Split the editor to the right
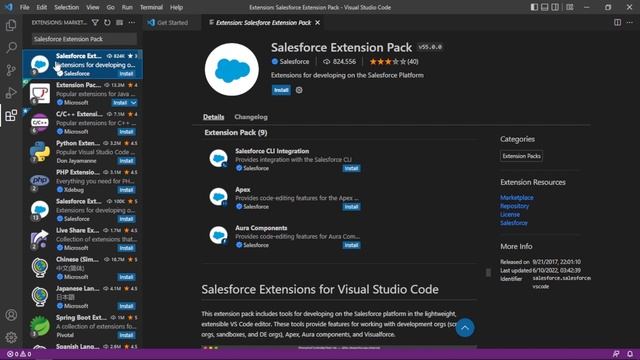 click(618, 22)
